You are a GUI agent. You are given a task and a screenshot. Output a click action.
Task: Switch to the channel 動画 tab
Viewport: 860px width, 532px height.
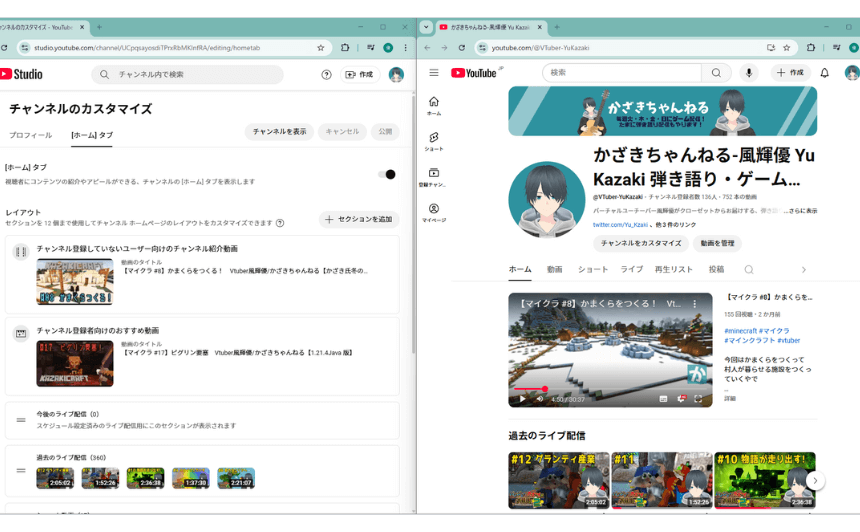click(x=555, y=269)
